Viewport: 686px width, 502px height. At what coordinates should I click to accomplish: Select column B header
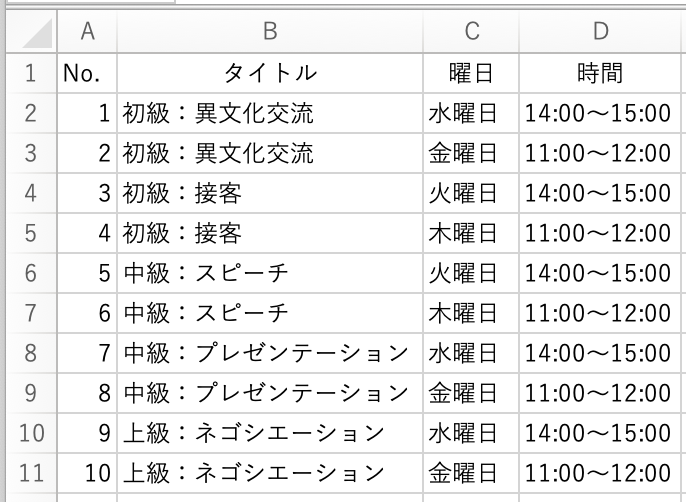pyautogui.click(x=270, y=32)
